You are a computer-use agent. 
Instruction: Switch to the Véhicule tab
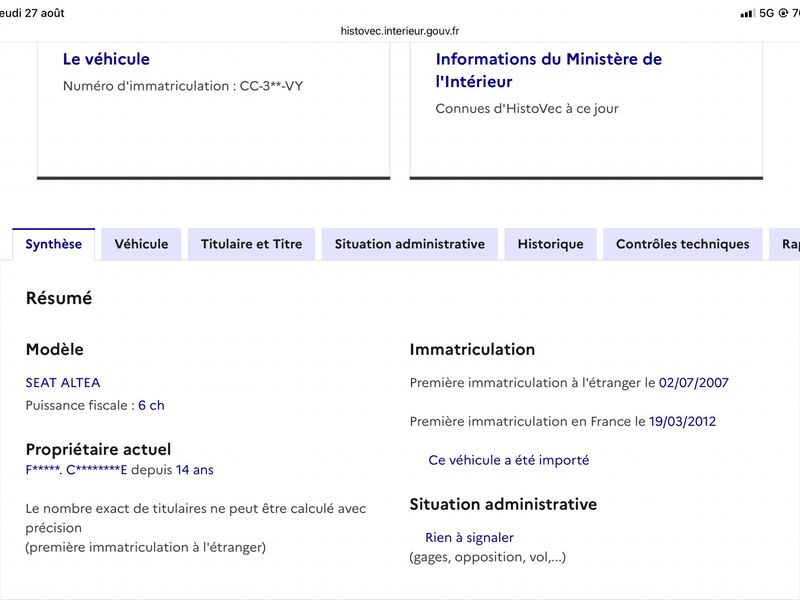pos(141,244)
